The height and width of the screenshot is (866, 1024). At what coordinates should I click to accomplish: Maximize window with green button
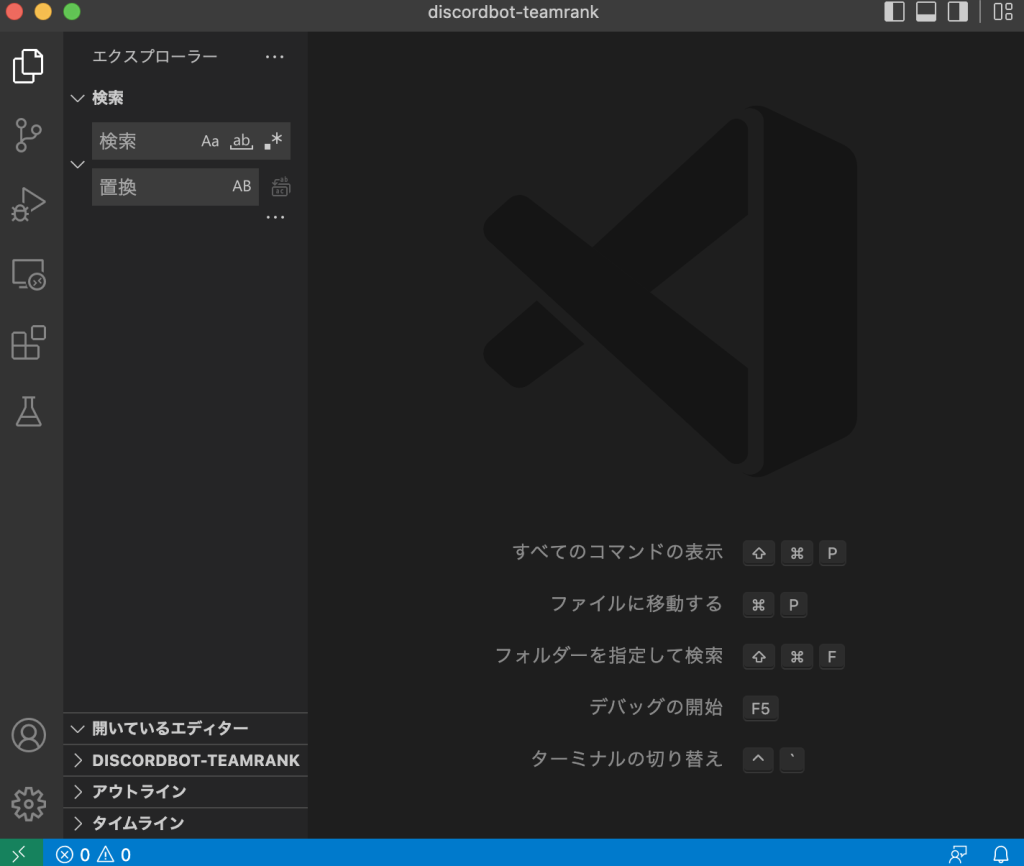[x=72, y=11]
